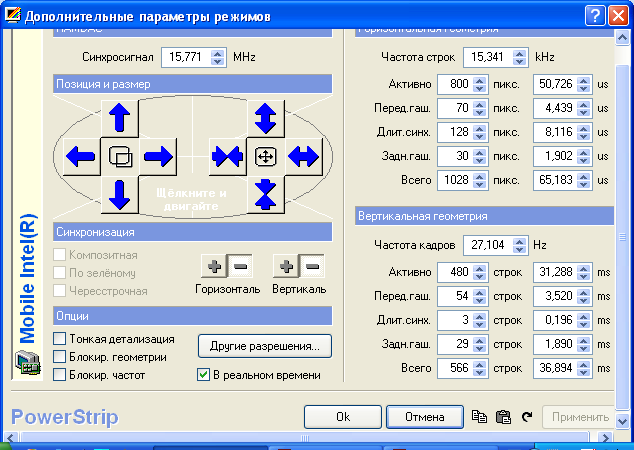The height and width of the screenshot is (450, 634).
Task: Click the blue move-up position arrow
Action: pyautogui.click(x=119, y=119)
